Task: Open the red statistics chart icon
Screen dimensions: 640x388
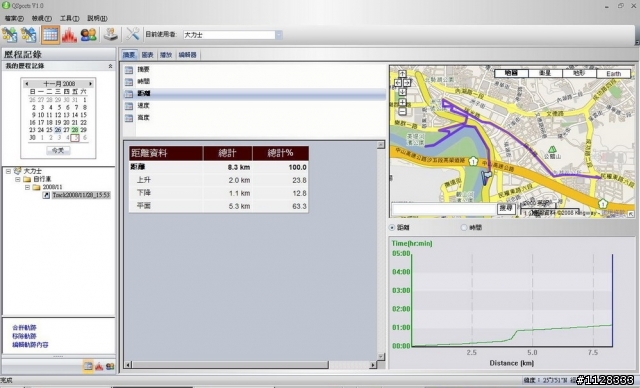Action: pos(69,35)
